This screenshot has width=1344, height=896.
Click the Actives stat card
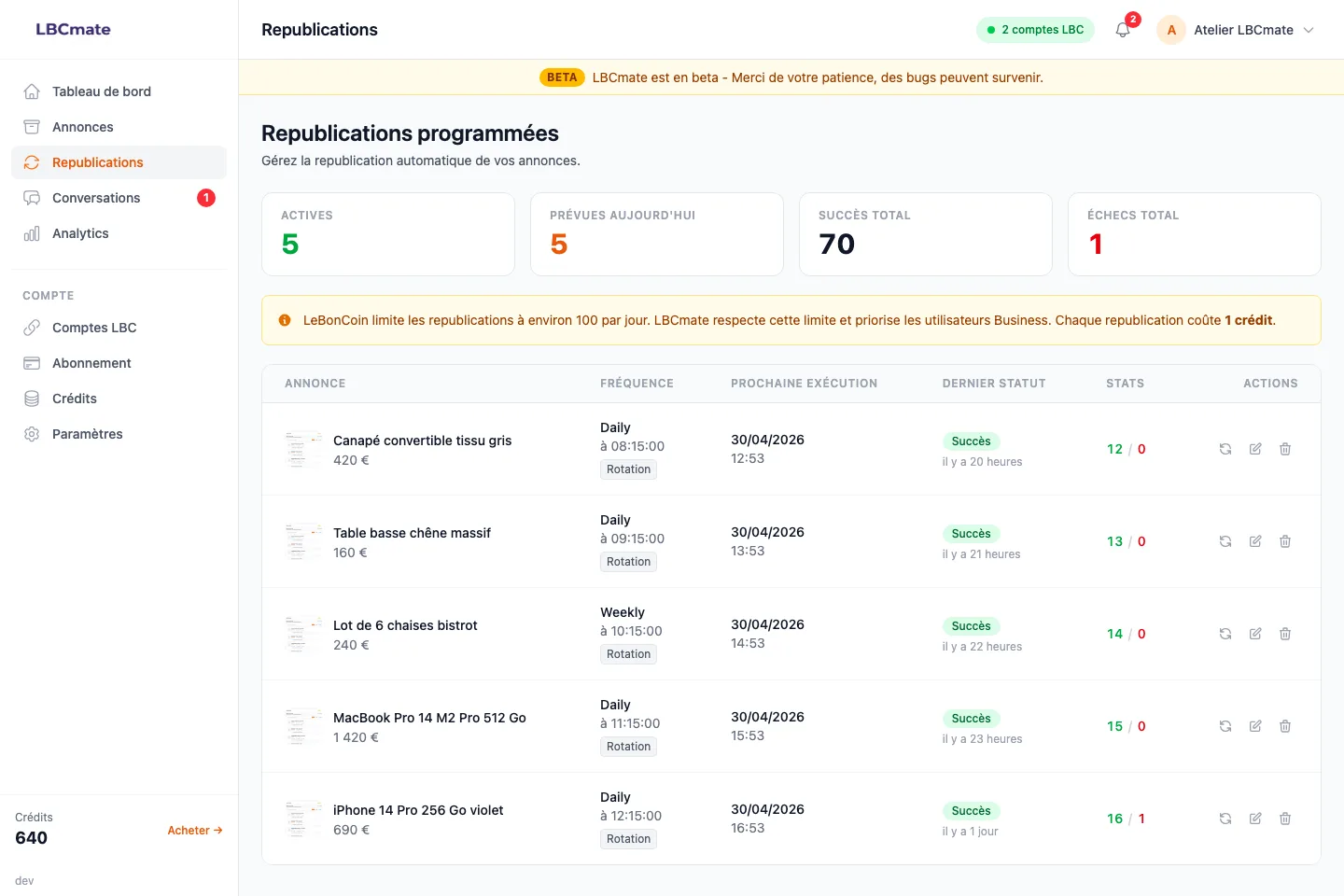(388, 234)
